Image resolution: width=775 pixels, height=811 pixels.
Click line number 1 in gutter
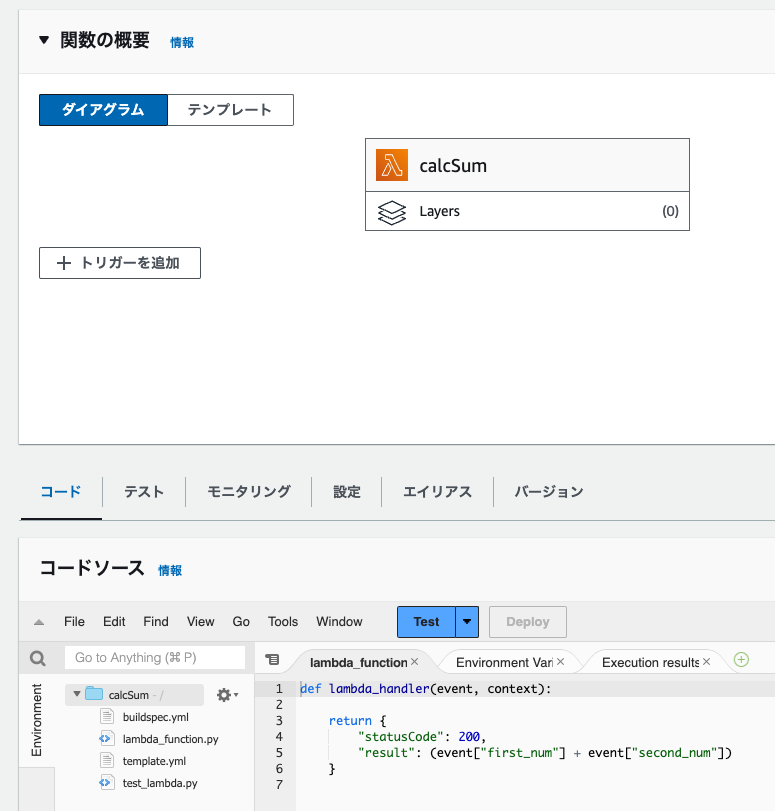(x=279, y=688)
